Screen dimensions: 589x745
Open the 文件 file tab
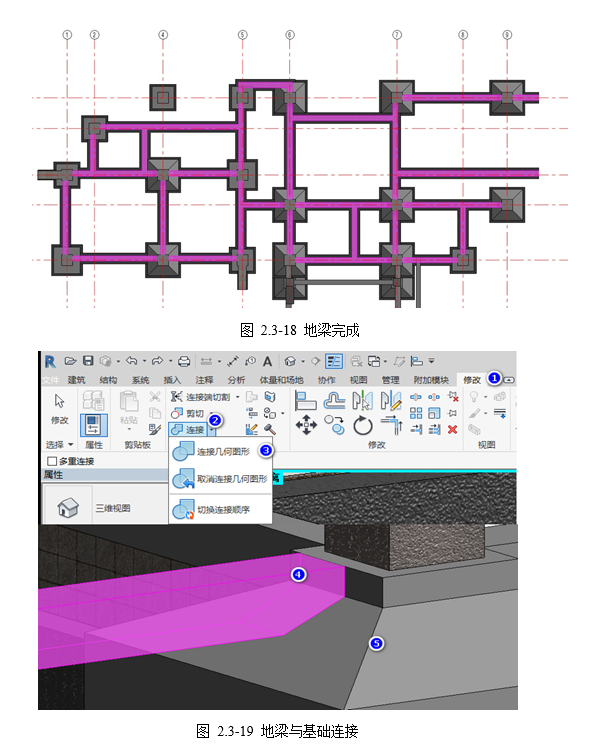50,380
